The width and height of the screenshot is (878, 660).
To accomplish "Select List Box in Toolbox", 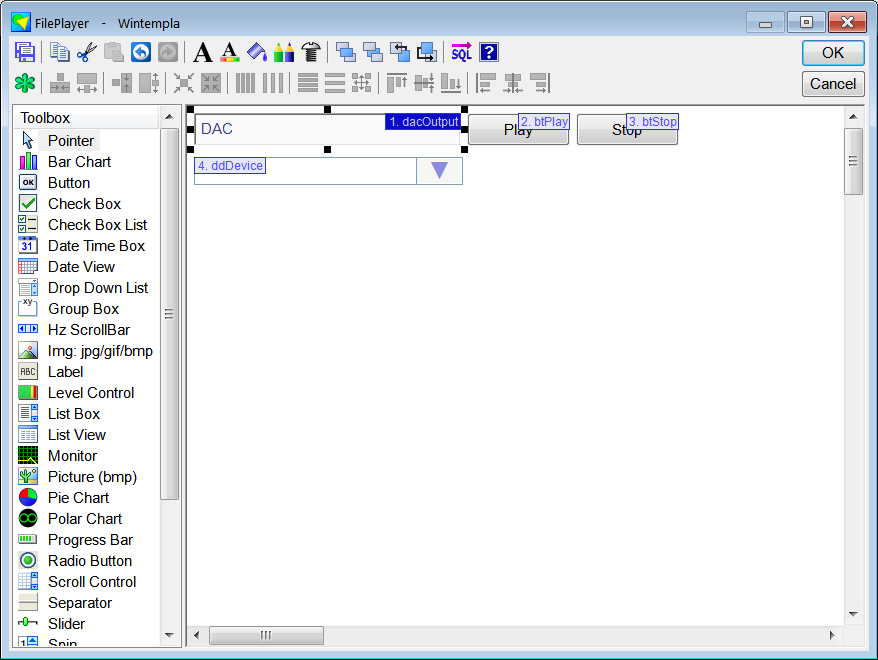I will 74,414.
